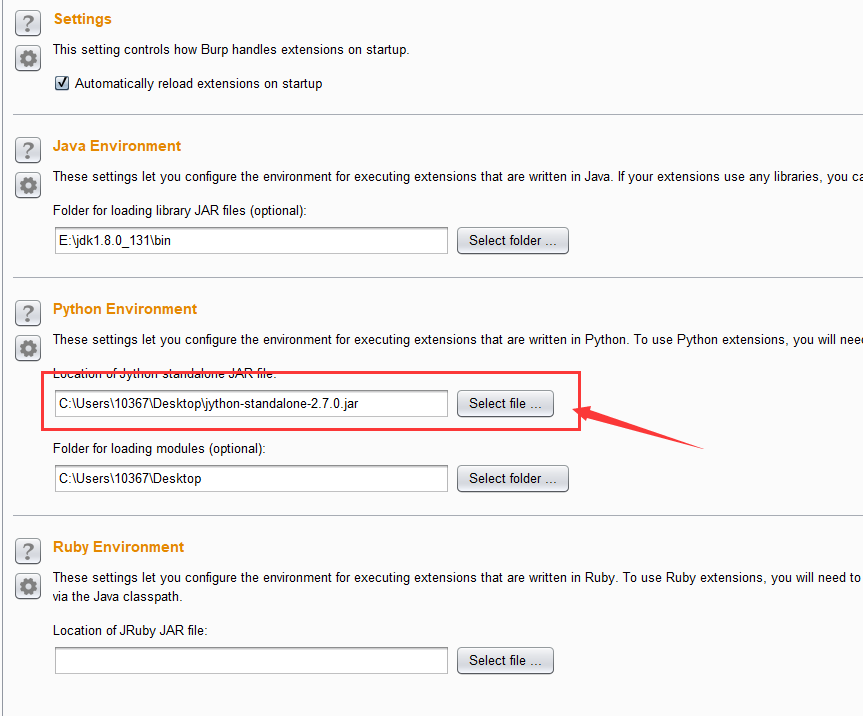Click the empty JRuby JAR location field
This screenshot has height=716, width=863.
[251, 661]
